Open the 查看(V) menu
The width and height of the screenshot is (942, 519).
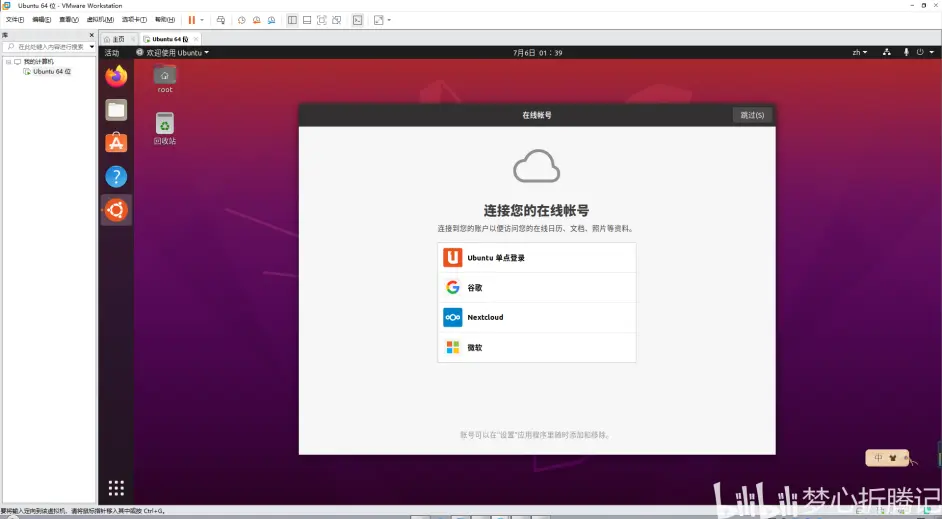click(x=68, y=20)
